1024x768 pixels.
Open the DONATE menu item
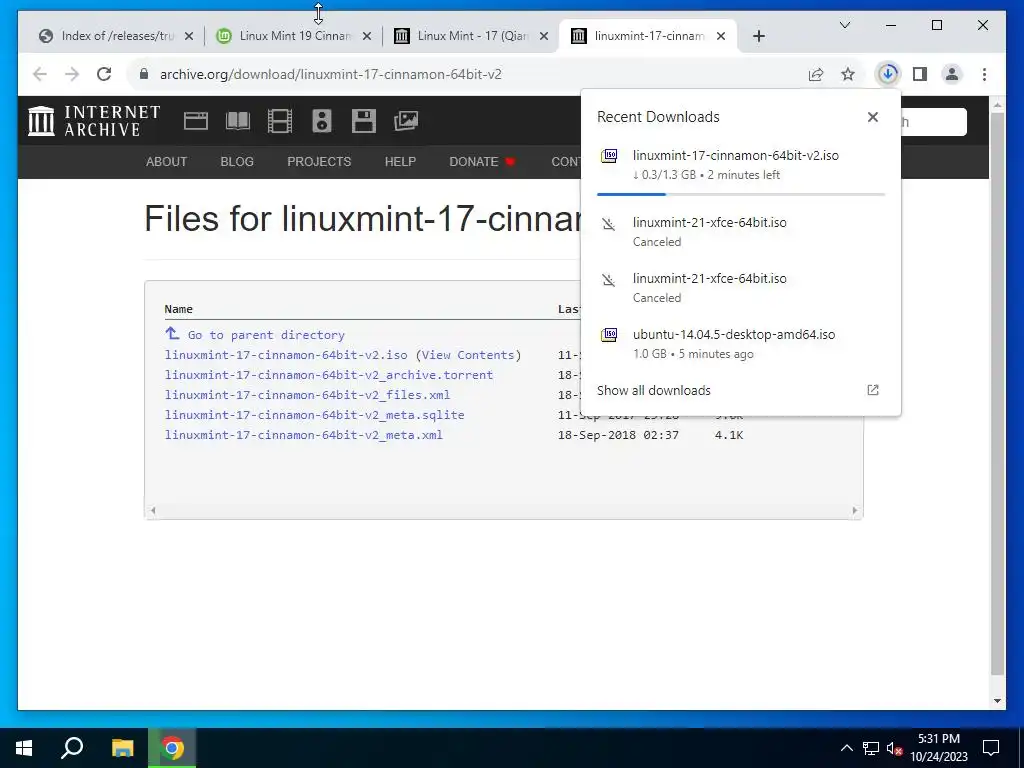[x=482, y=162]
